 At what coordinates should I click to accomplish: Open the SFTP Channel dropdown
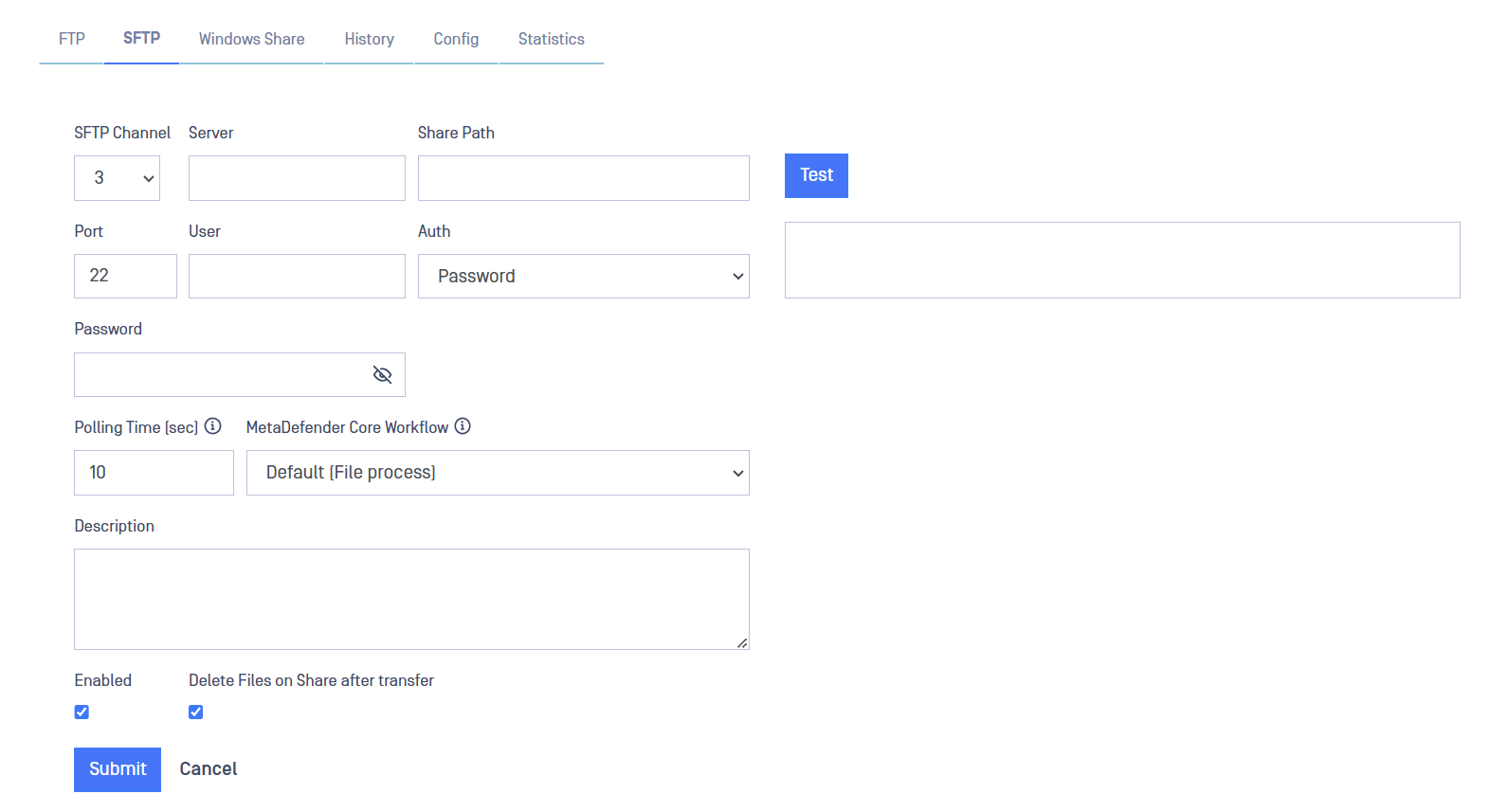tap(117, 178)
